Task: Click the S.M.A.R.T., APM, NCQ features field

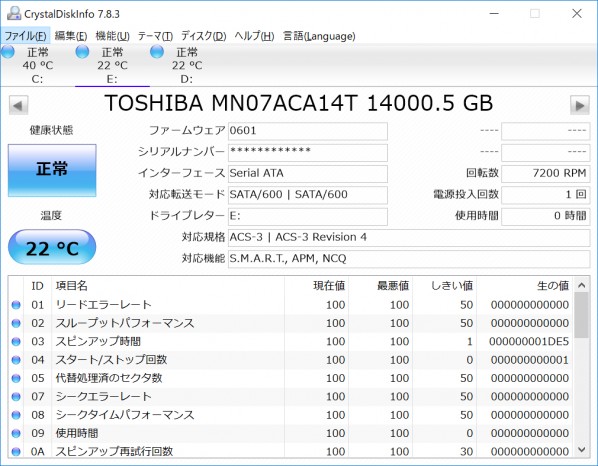Action: tap(409, 259)
